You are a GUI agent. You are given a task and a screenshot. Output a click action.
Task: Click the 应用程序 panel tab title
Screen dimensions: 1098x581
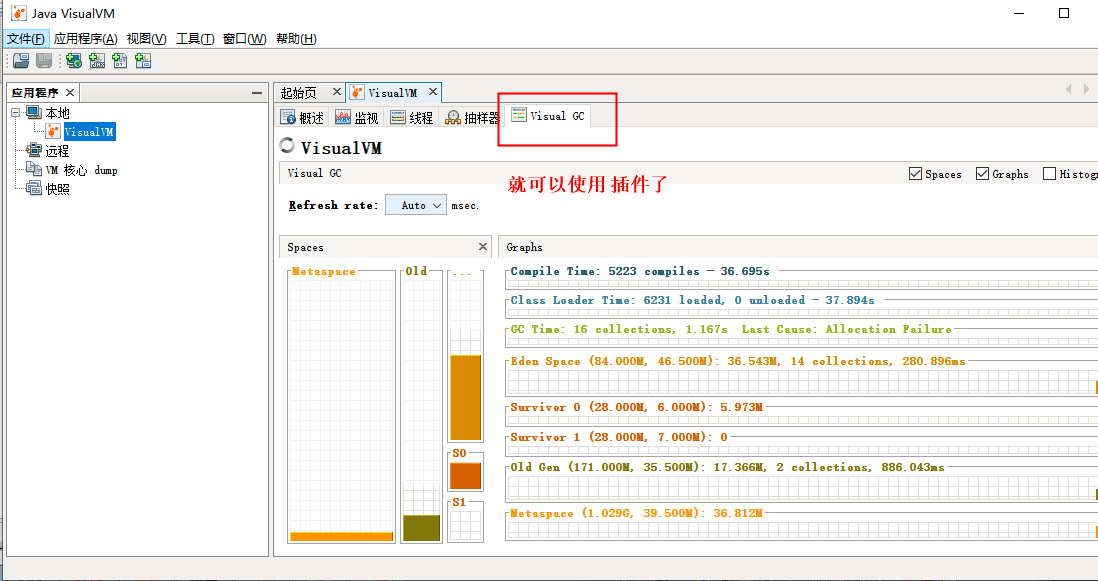(34, 92)
